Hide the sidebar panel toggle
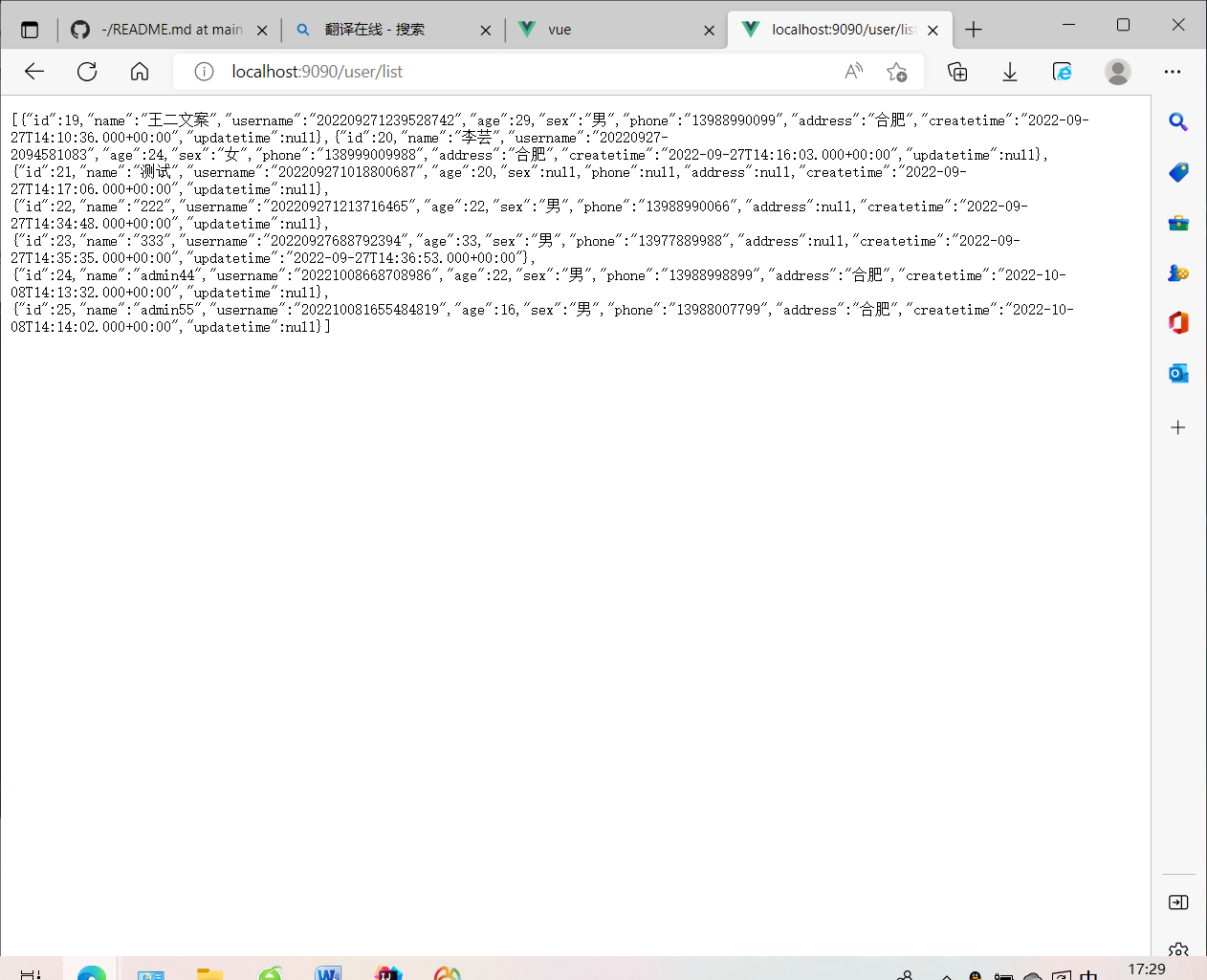 [1178, 903]
